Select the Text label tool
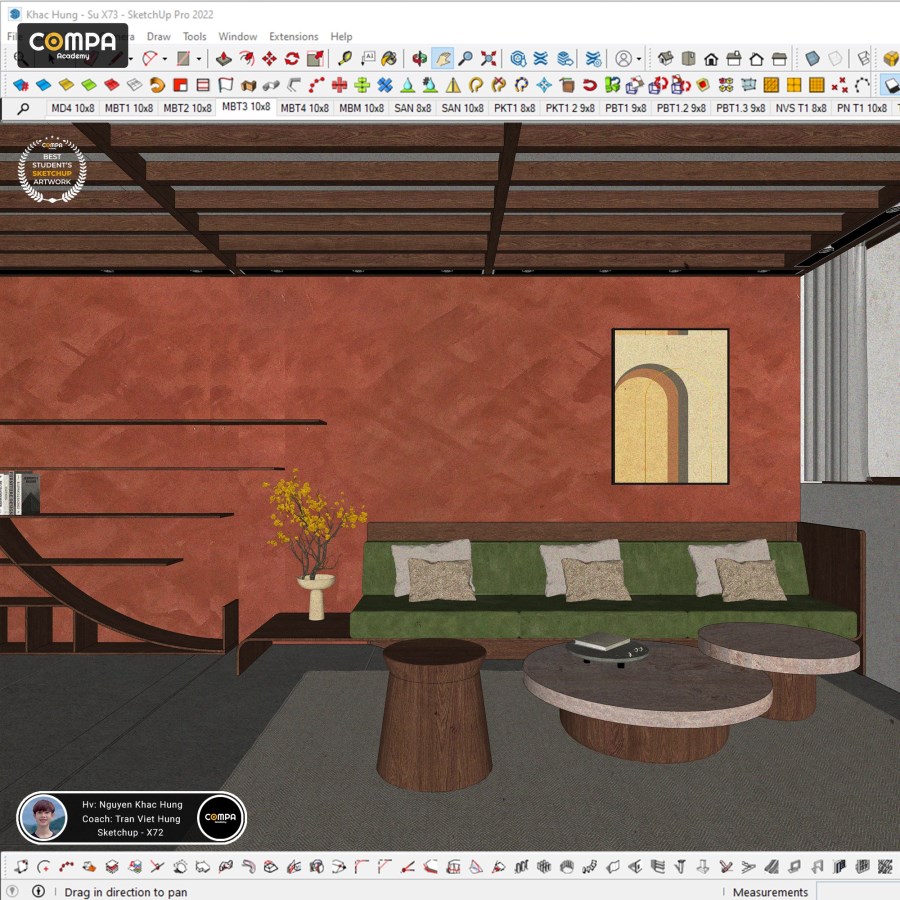 coord(367,59)
